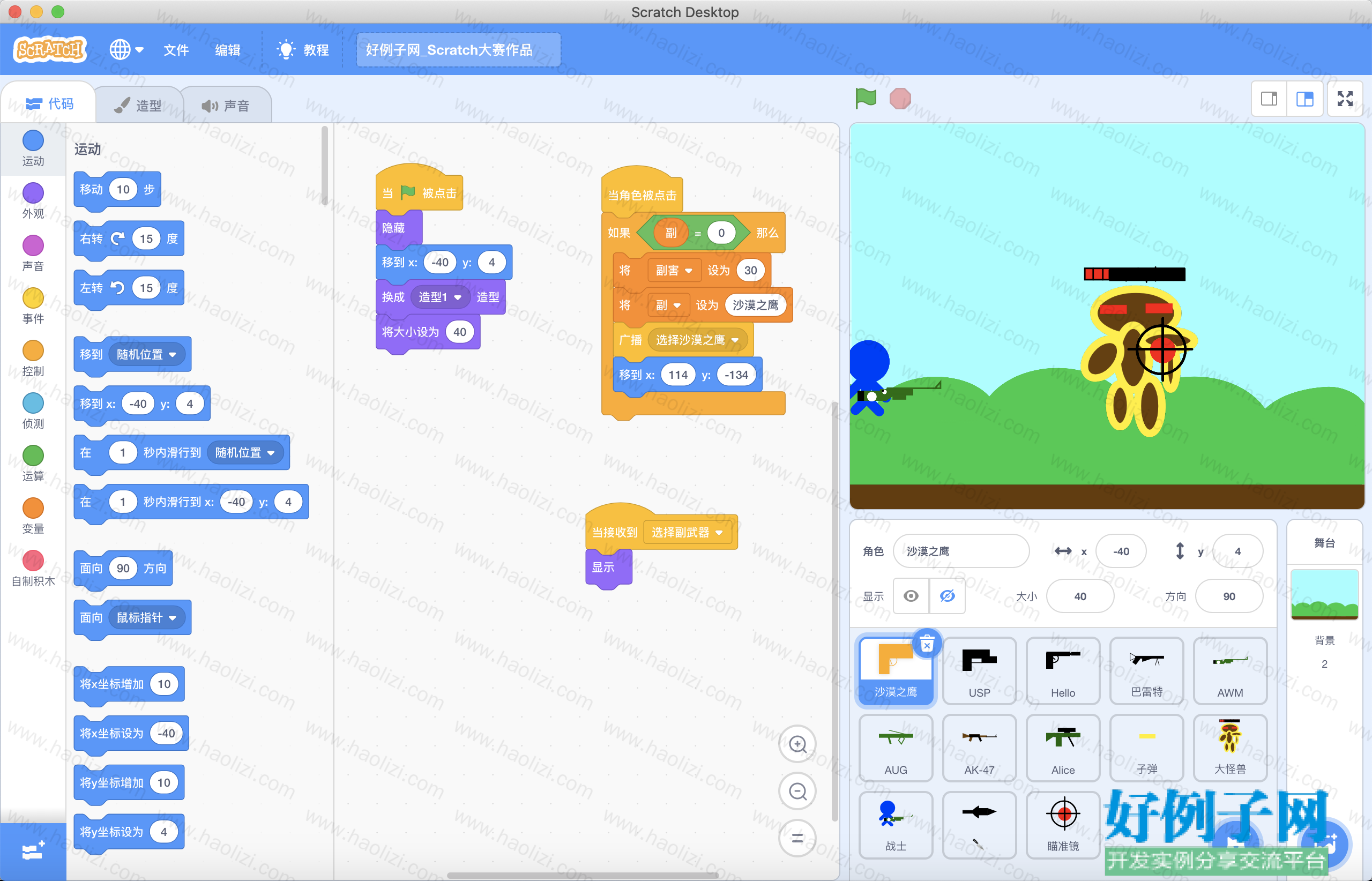Select the 巴雷特 sprite
Image resolution: width=1372 pixels, height=881 pixels.
coord(1146,670)
